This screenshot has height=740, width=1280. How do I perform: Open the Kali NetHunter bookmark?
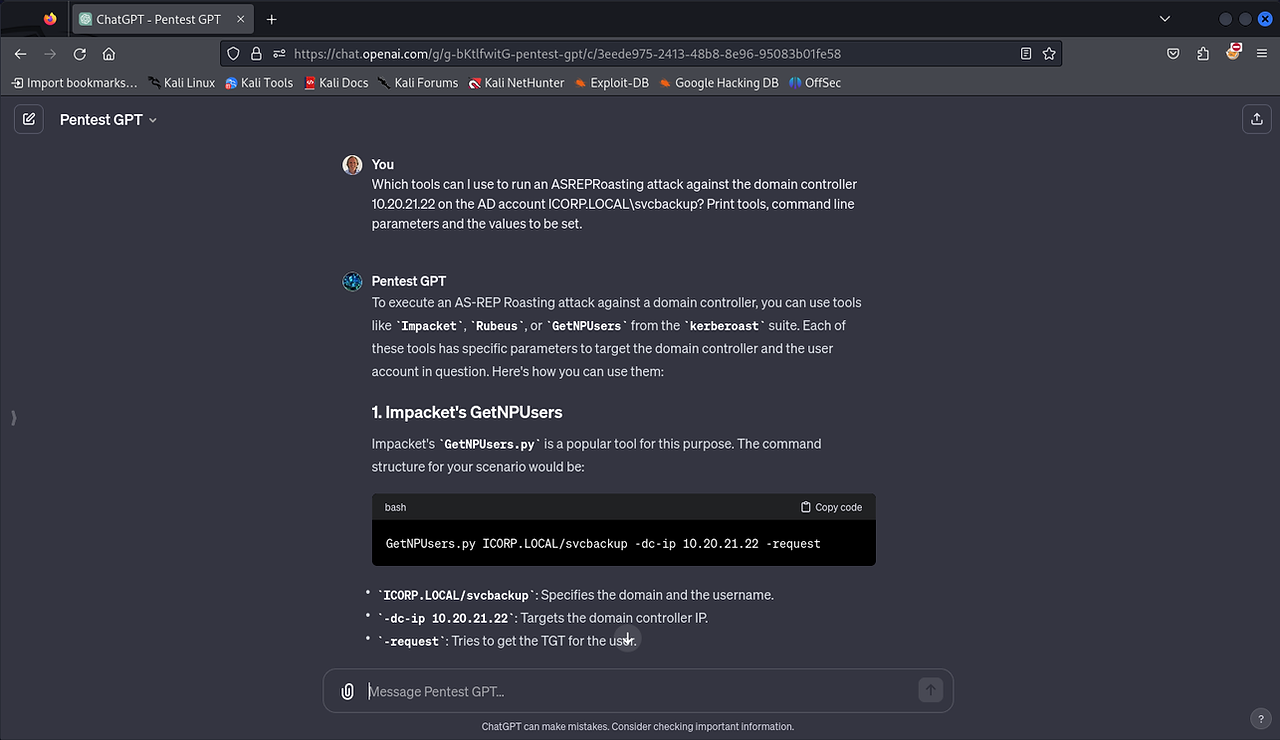click(517, 83)
